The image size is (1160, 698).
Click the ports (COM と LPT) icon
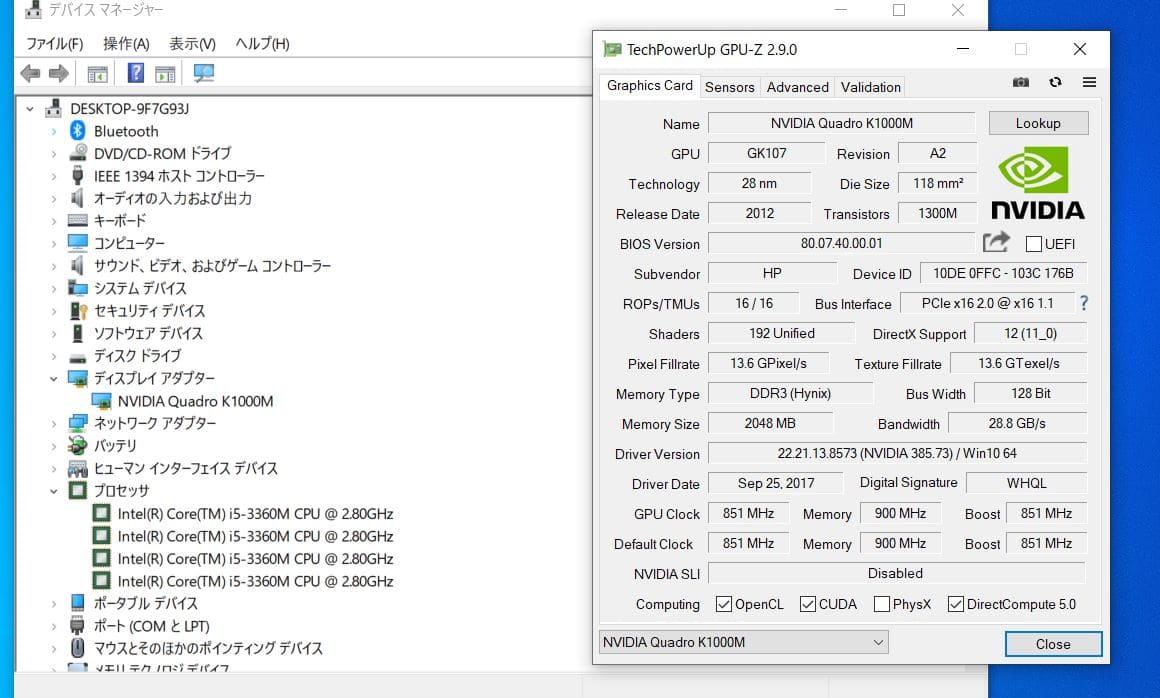click(78, 626)
